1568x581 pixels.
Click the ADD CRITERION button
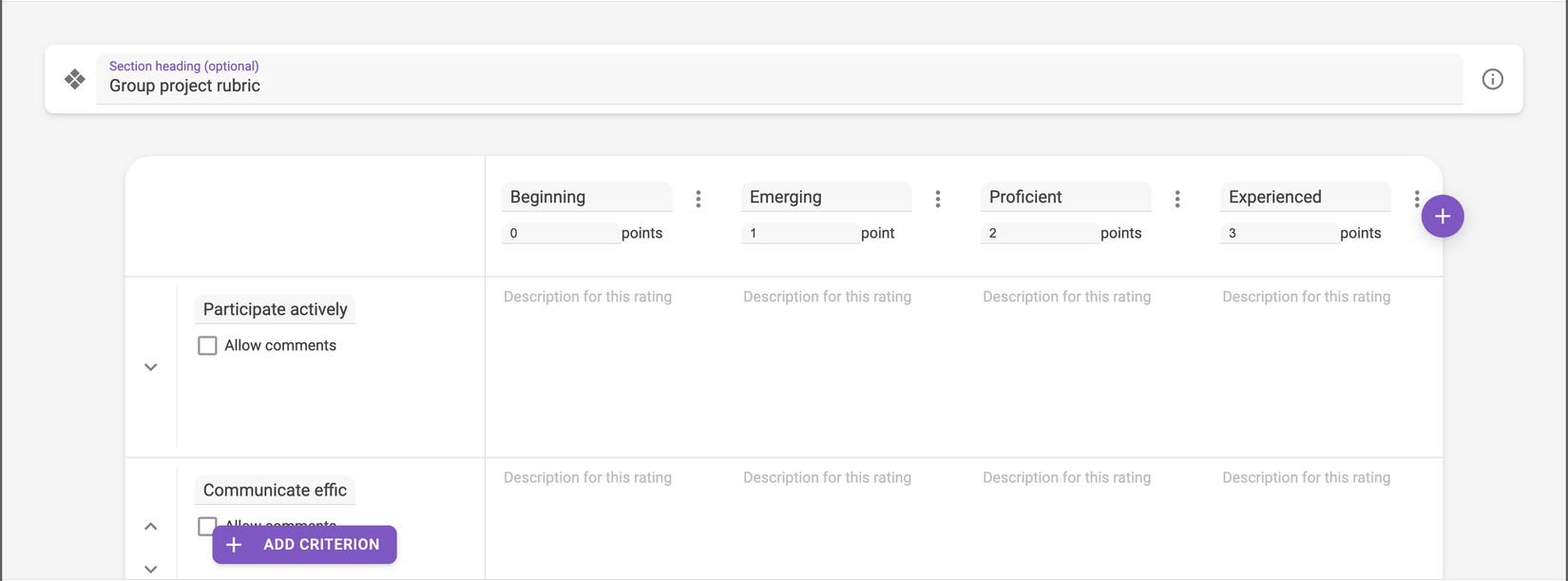point(304,545)
